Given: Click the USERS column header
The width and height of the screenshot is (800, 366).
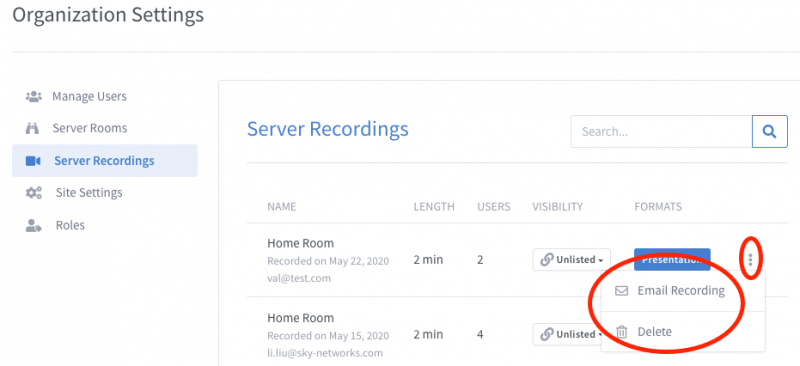Looking at the screenshot, I should (x=494, y=207).
